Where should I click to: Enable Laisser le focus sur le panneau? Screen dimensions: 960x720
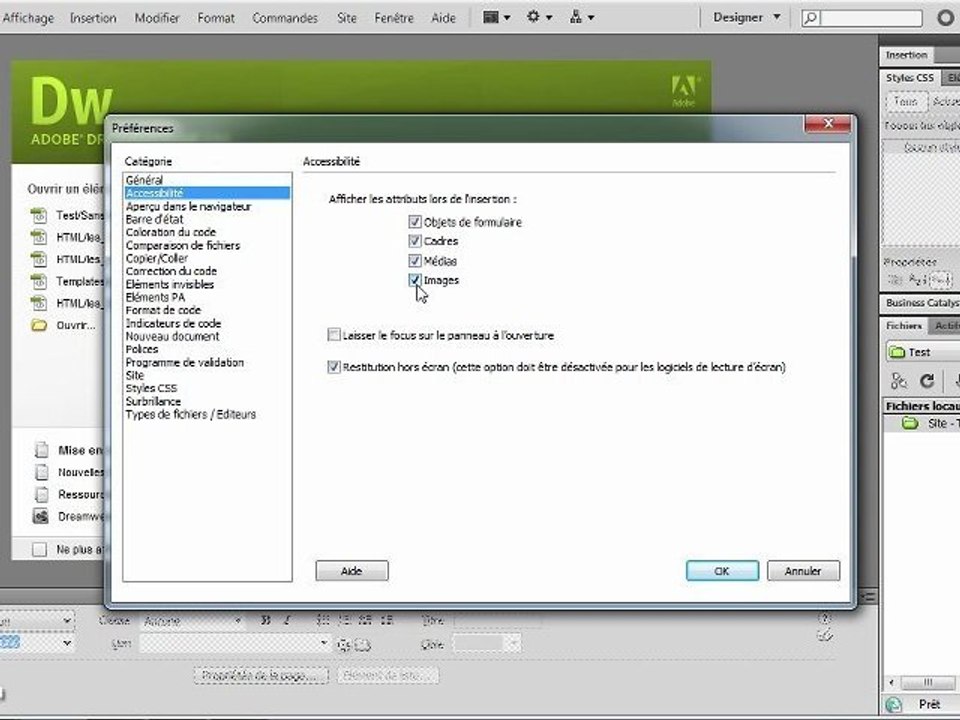pos(334,335)
